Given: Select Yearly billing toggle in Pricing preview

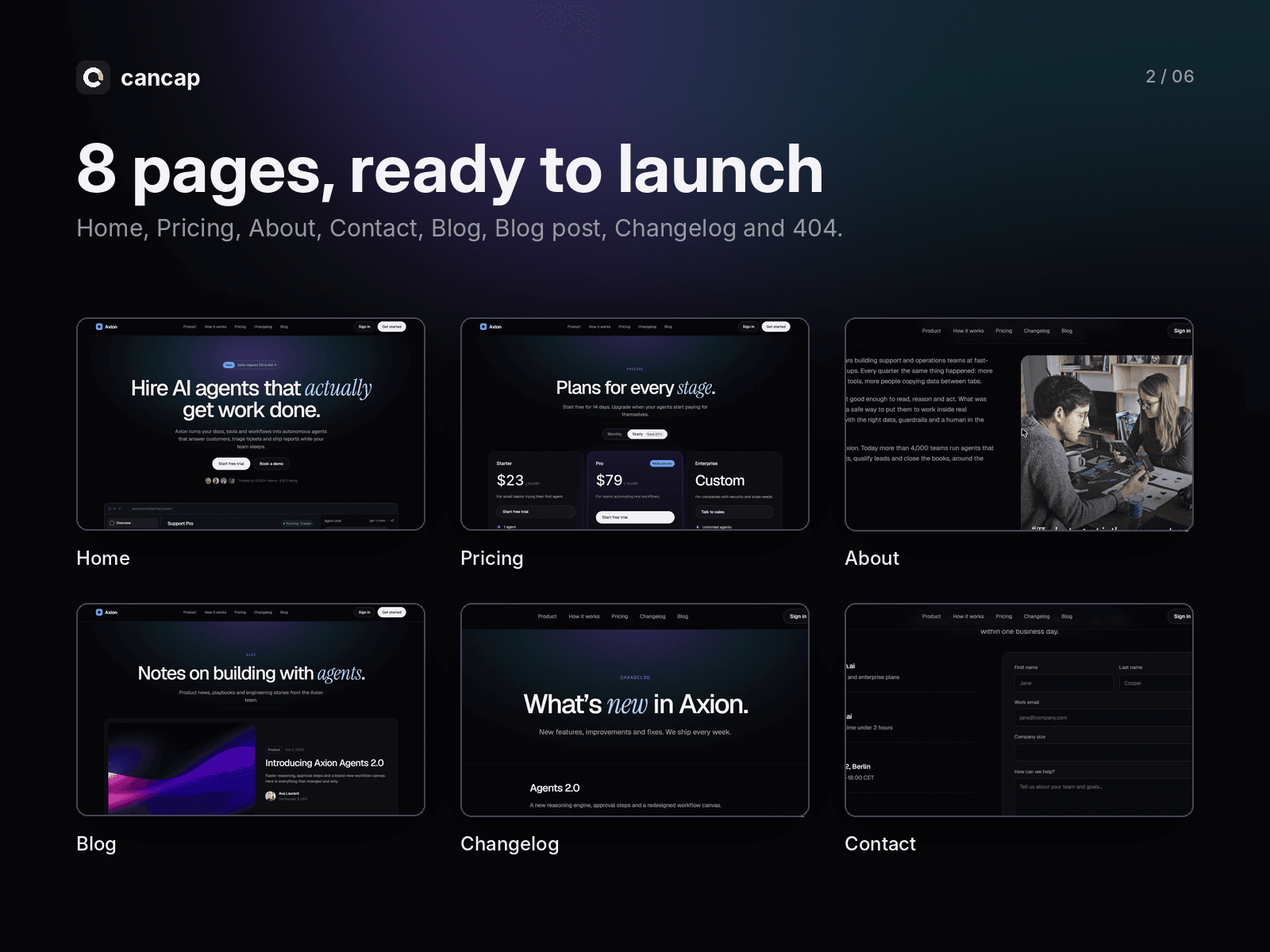Looking at the screenshot, I should click(x=647, y=434).
